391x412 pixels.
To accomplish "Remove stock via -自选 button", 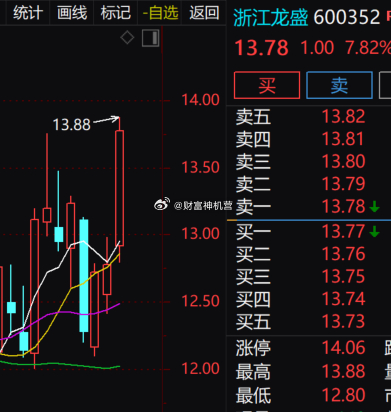I will 160,13.
